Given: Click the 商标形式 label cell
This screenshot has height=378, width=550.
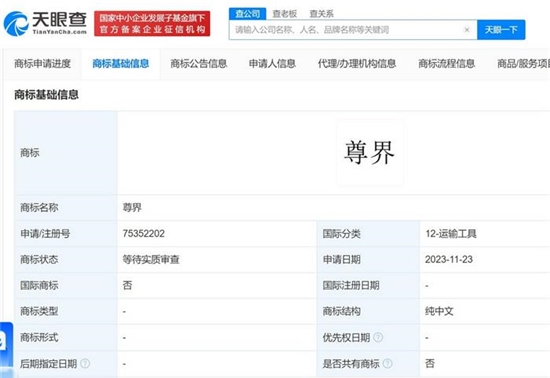Looking at the screenshot, I should (x=66, y=337).
